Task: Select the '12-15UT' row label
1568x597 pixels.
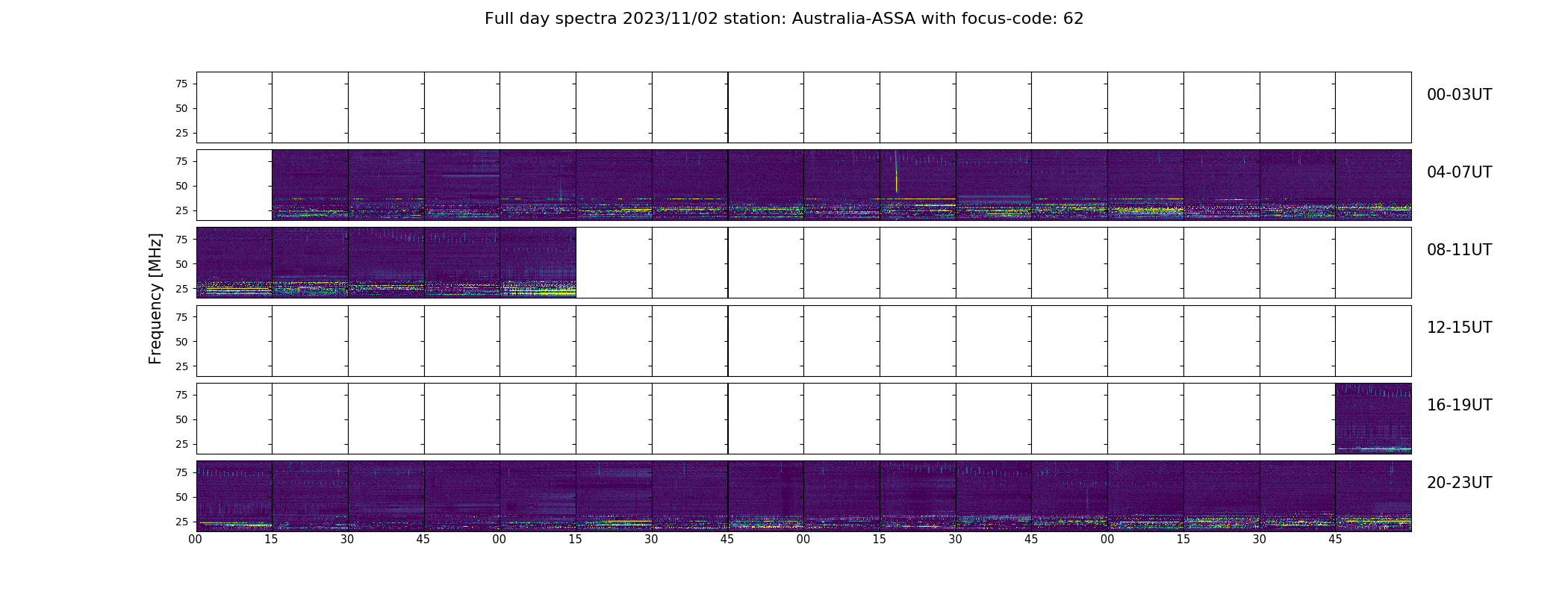Action: click(x=1459, y=328)
